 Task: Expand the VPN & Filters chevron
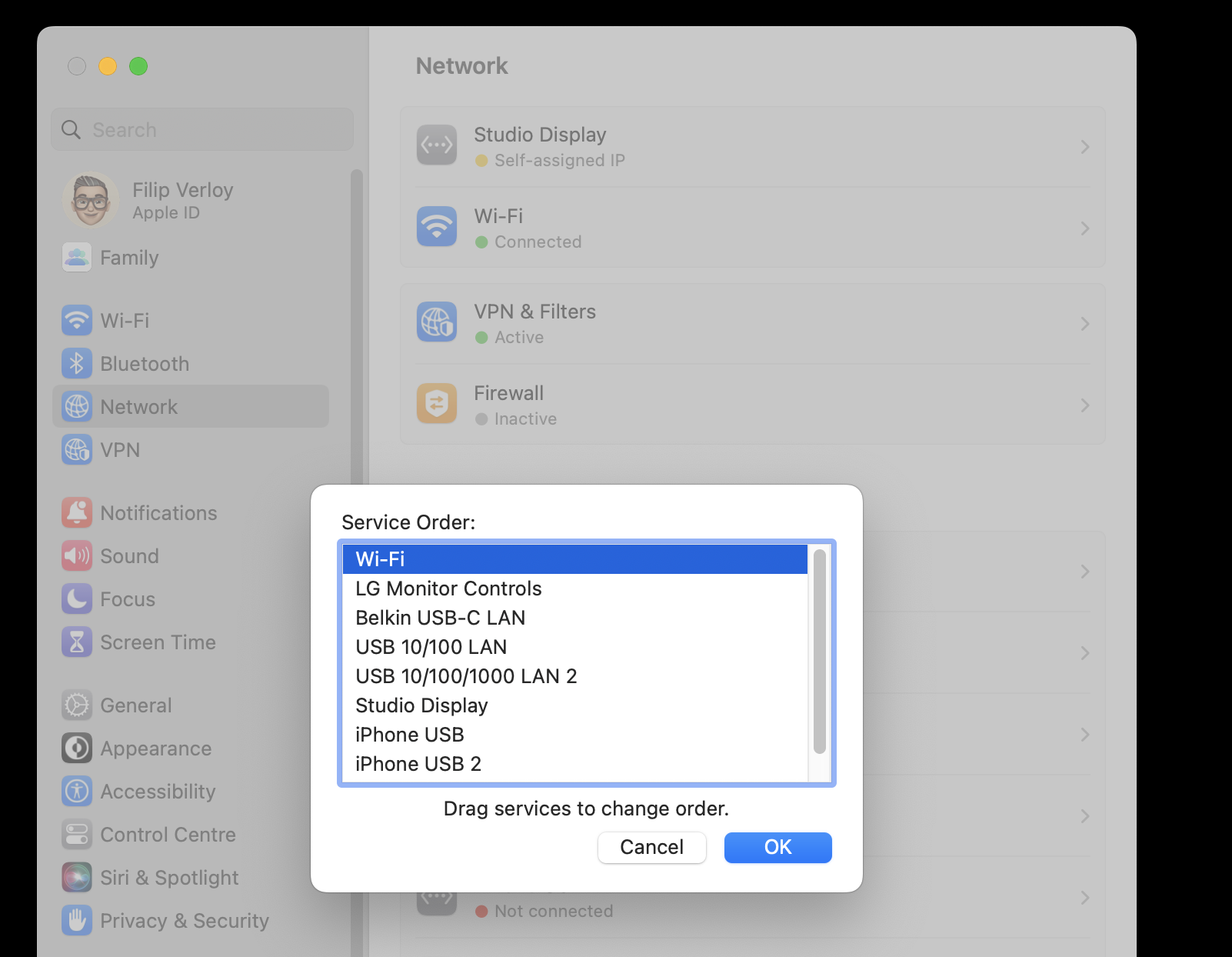click(x=1084, y=323)
